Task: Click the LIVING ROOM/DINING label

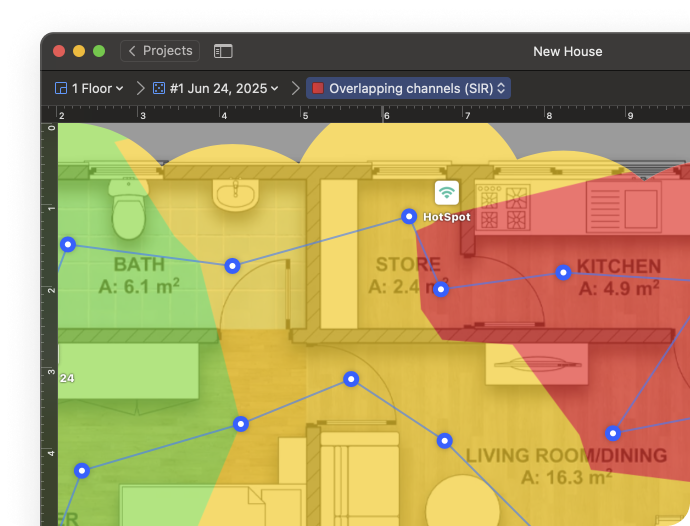Action: coord(566,456)
